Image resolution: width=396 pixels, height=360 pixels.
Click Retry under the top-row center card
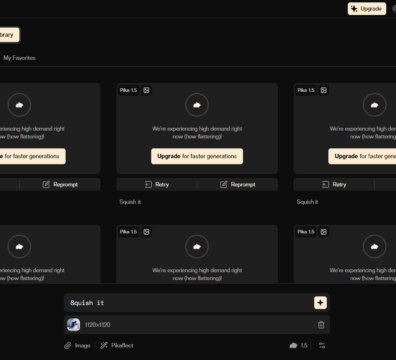click(x=157, y=184)
